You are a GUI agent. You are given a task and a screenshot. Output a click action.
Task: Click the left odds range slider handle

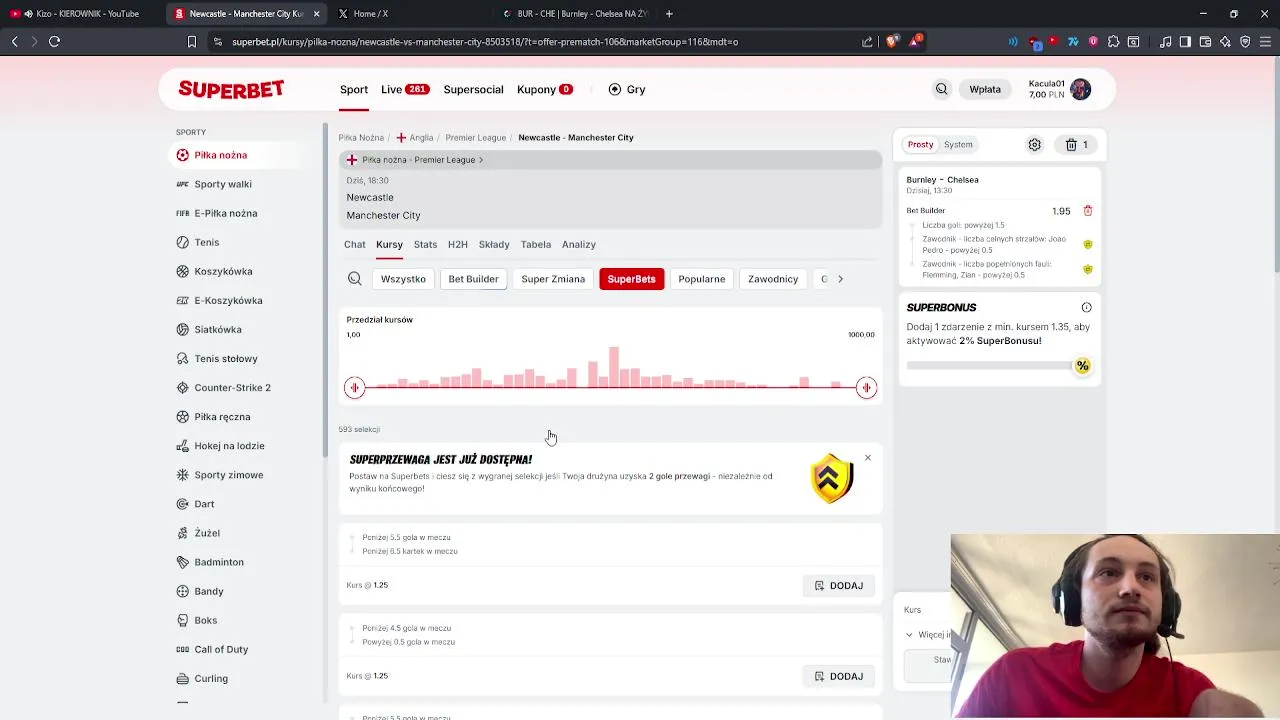[355, 388]
